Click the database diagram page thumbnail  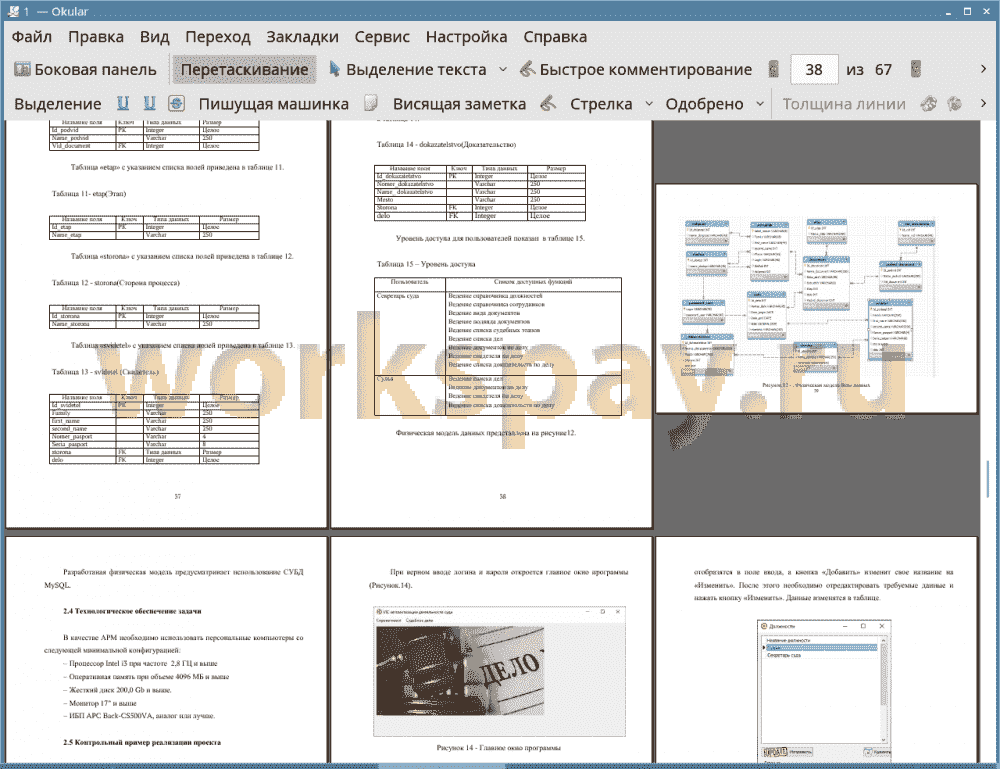816,298
